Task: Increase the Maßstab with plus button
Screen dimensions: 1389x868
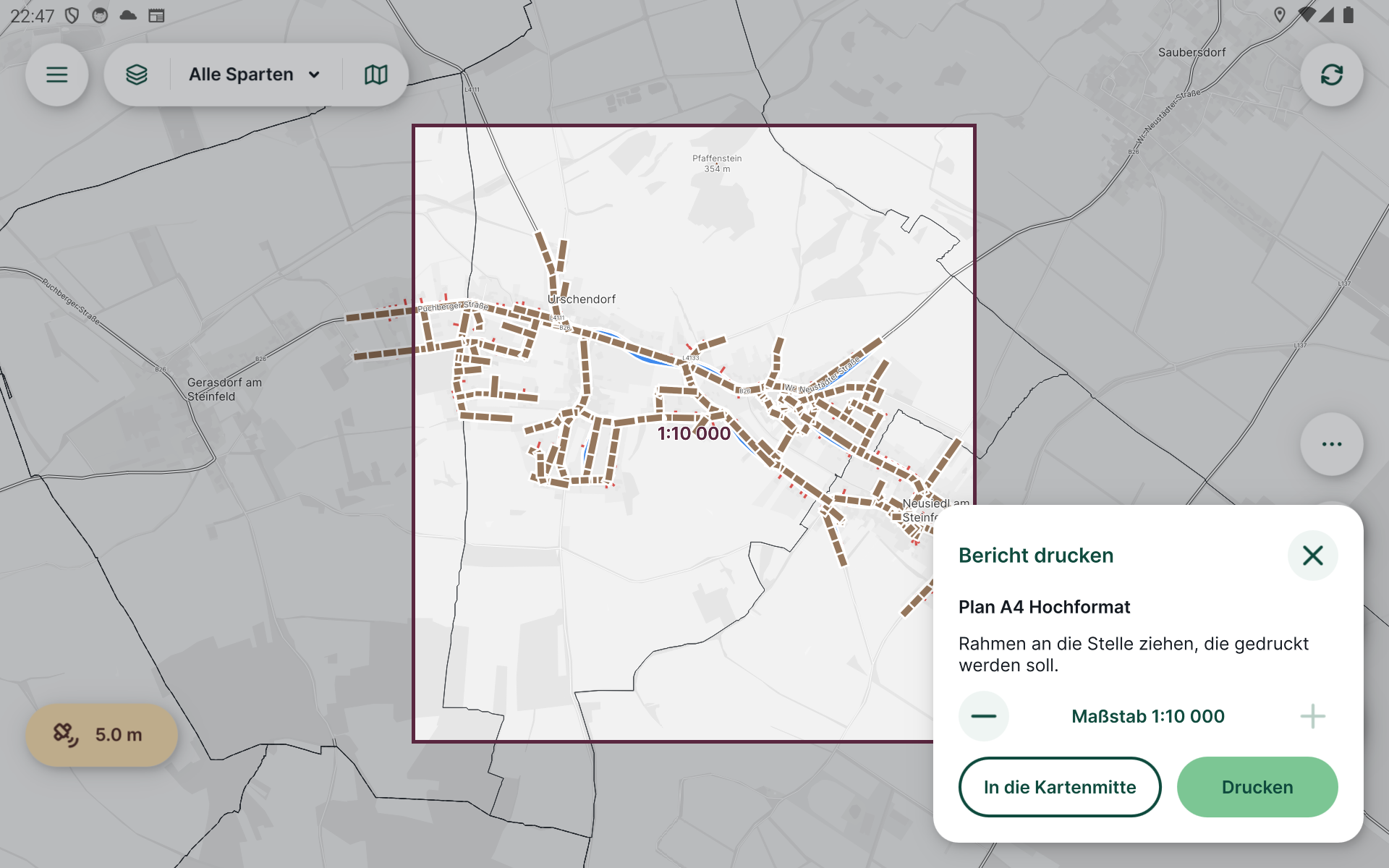Action: [x=1312, y=716]
